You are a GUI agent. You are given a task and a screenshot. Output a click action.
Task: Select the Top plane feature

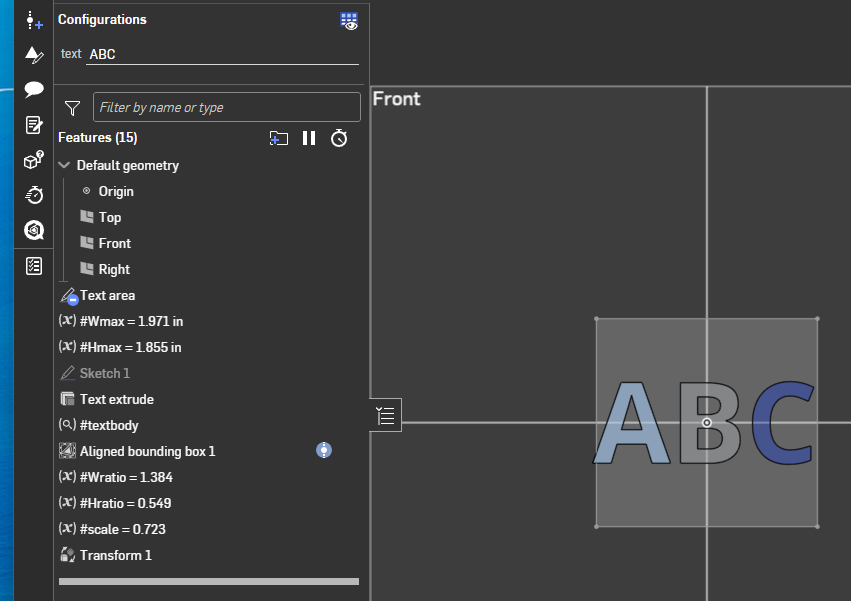110,217
